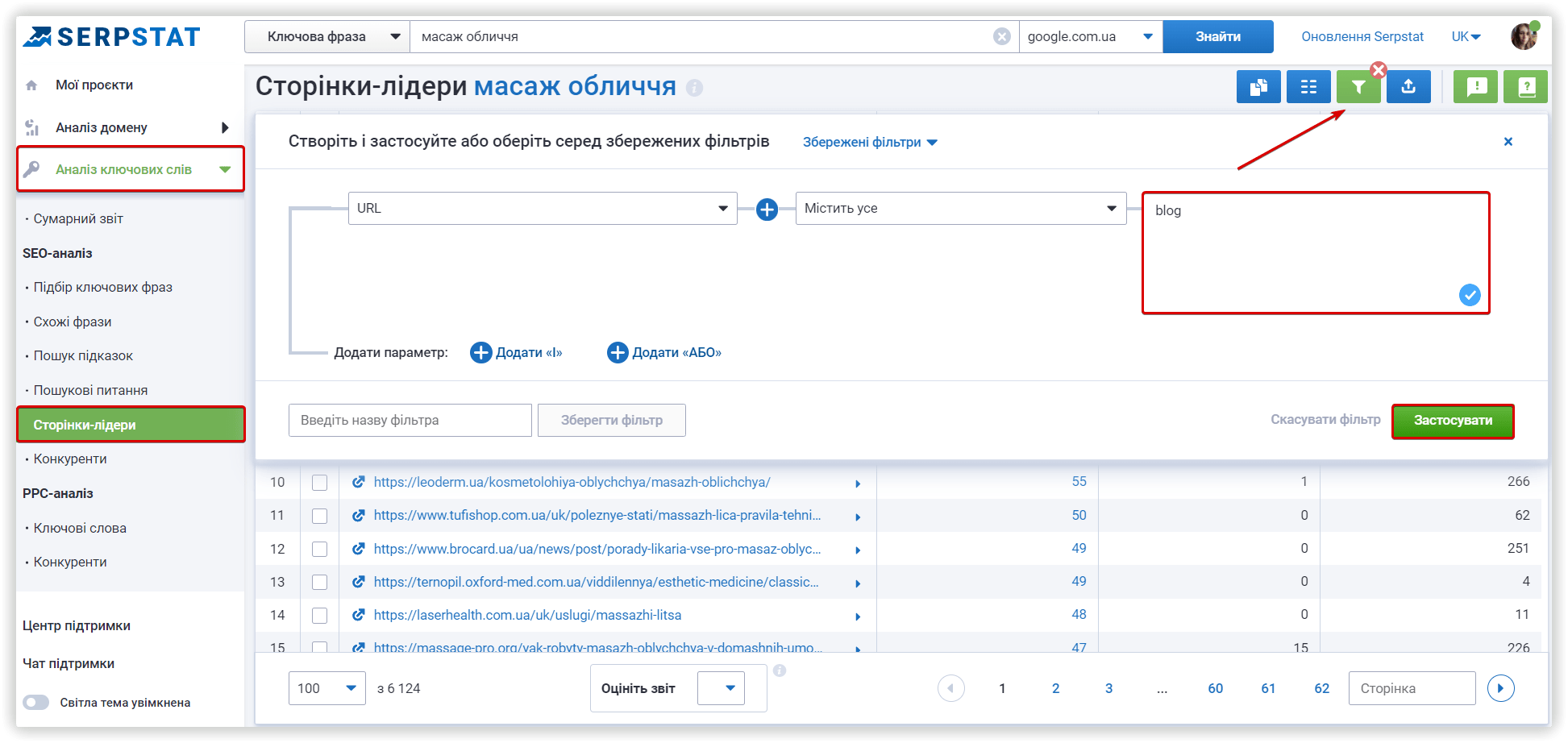Check the checkbox for row 14

point(320,616)
